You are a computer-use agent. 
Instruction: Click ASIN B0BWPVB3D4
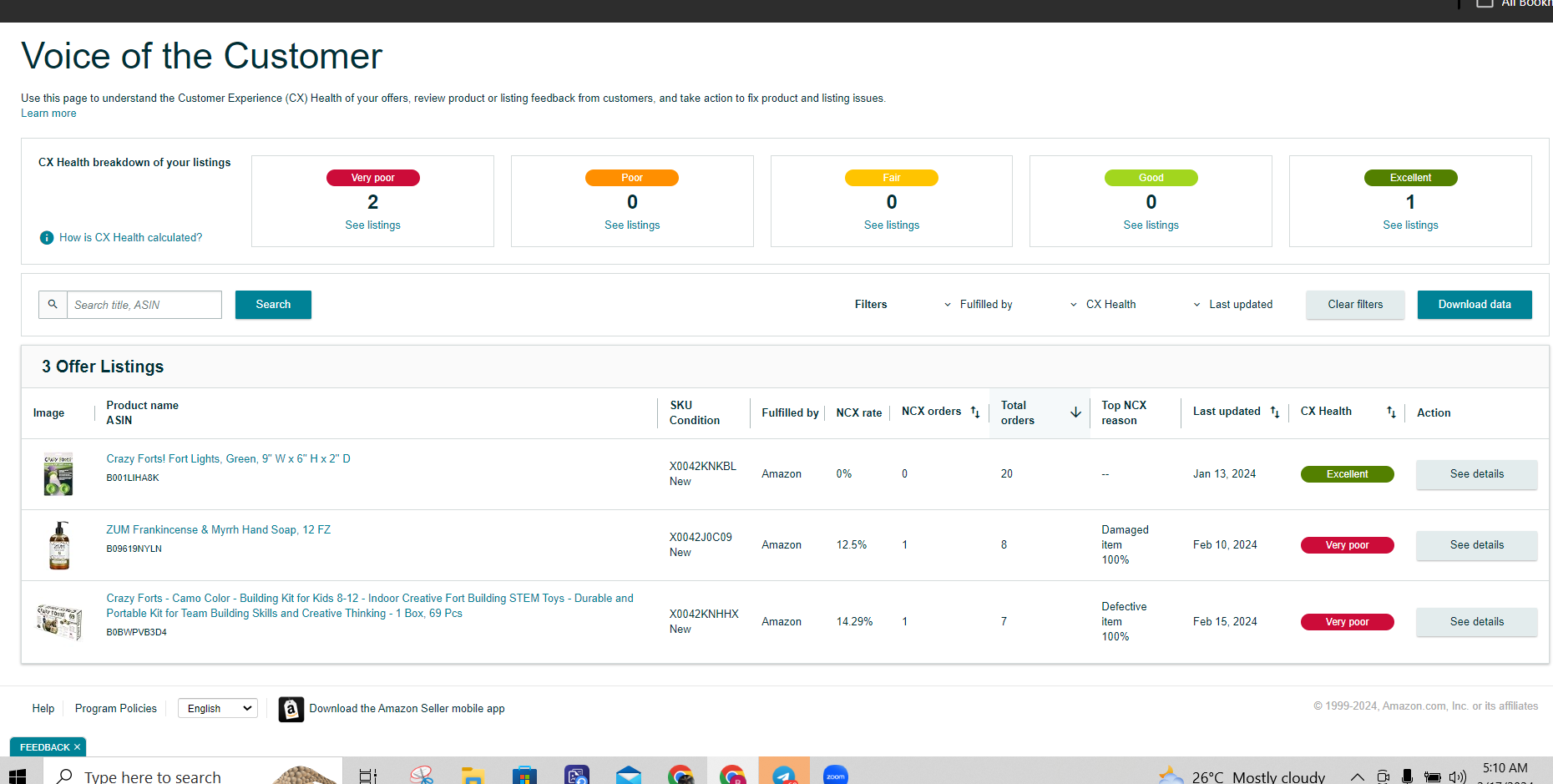click(136, 633)
